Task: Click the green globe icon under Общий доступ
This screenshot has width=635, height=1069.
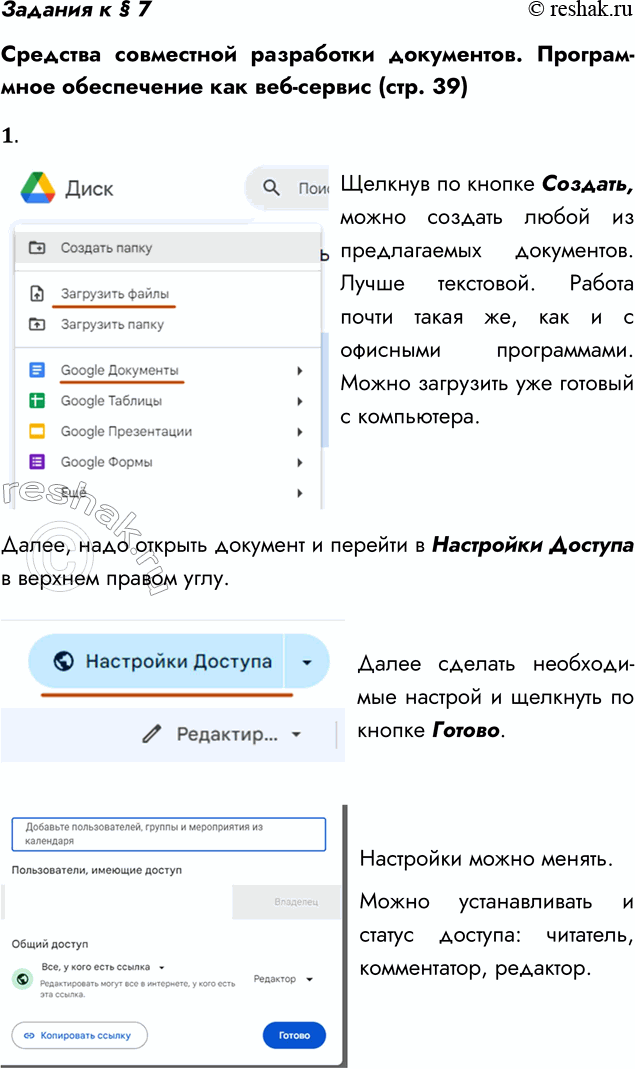Action: click(23, 980)
